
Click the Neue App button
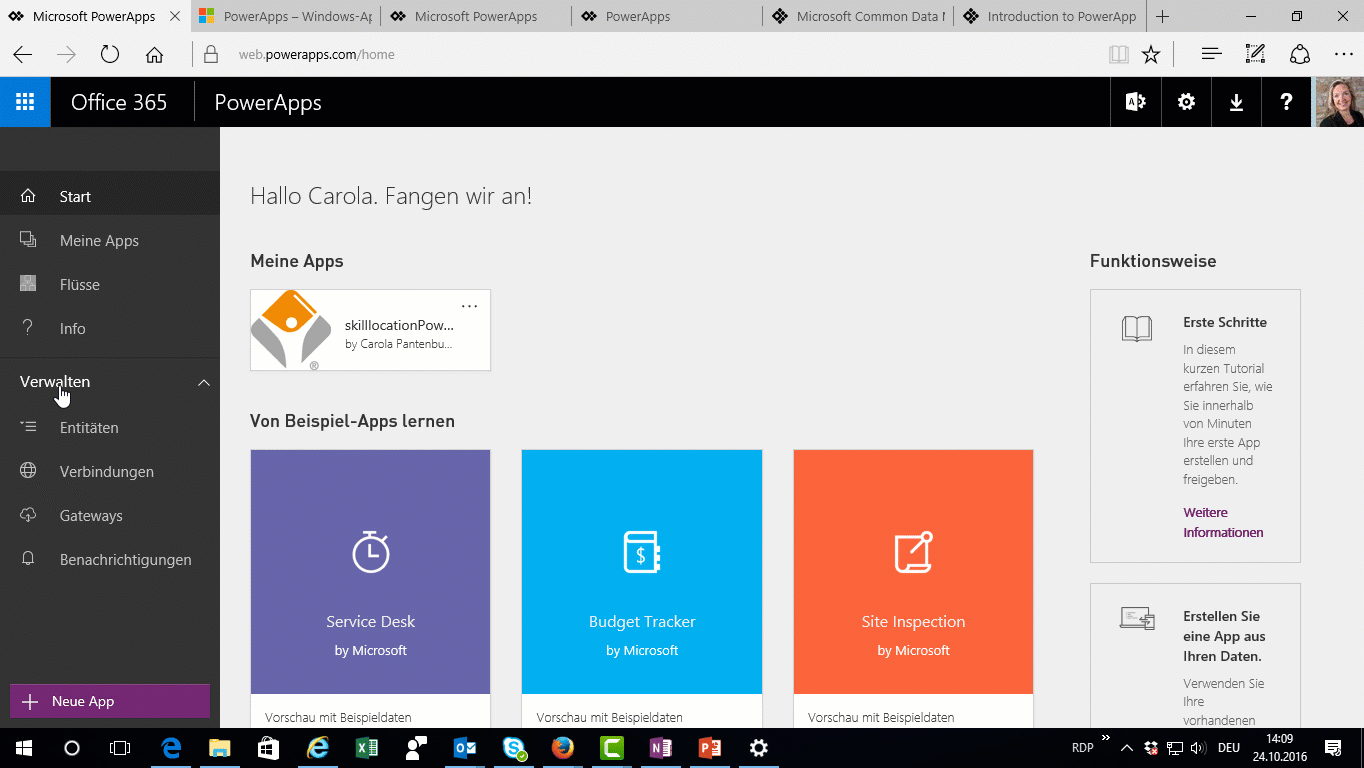click(x=110, y=701)
